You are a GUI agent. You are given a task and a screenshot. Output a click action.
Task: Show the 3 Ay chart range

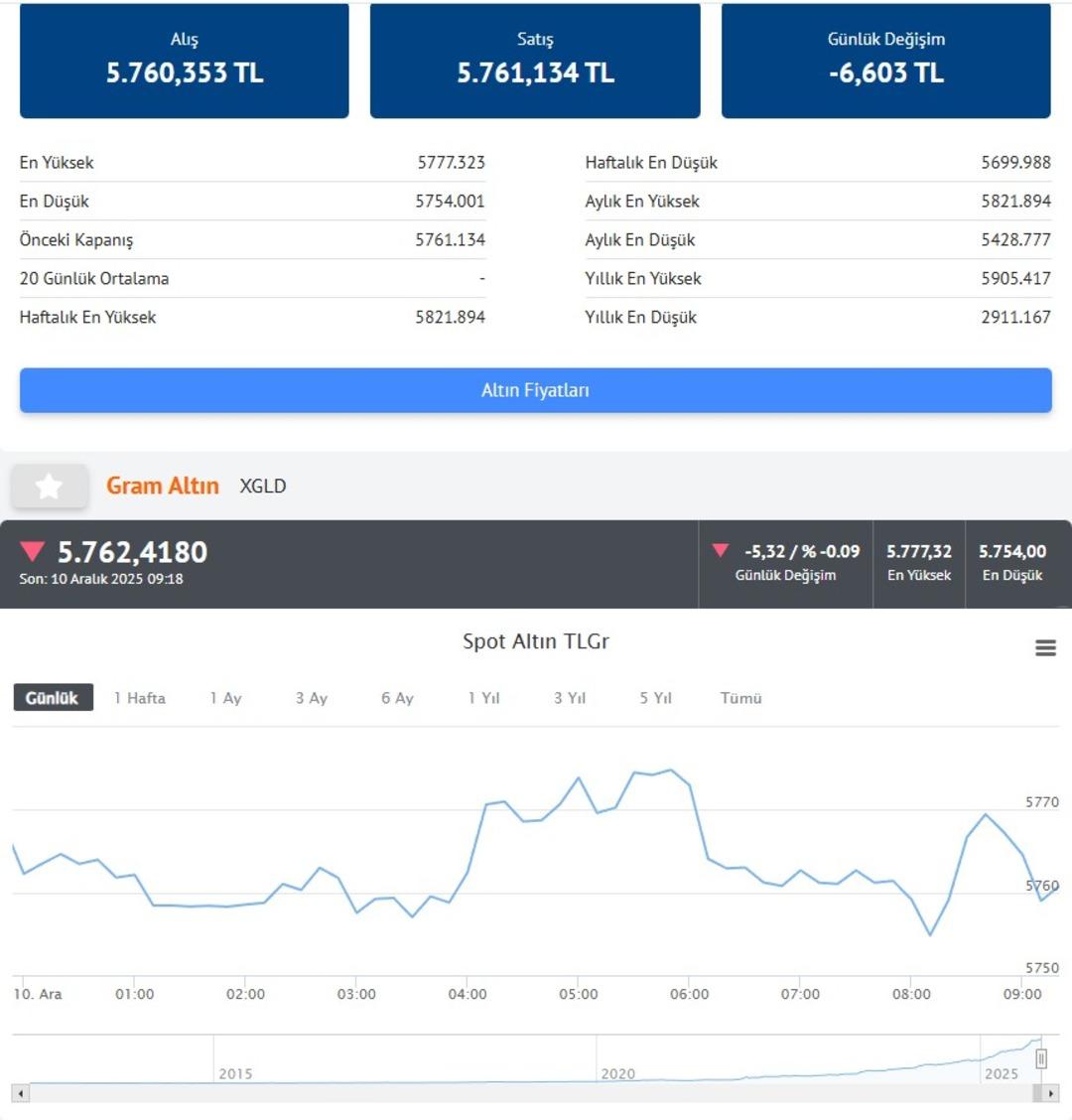click(311, 698)
